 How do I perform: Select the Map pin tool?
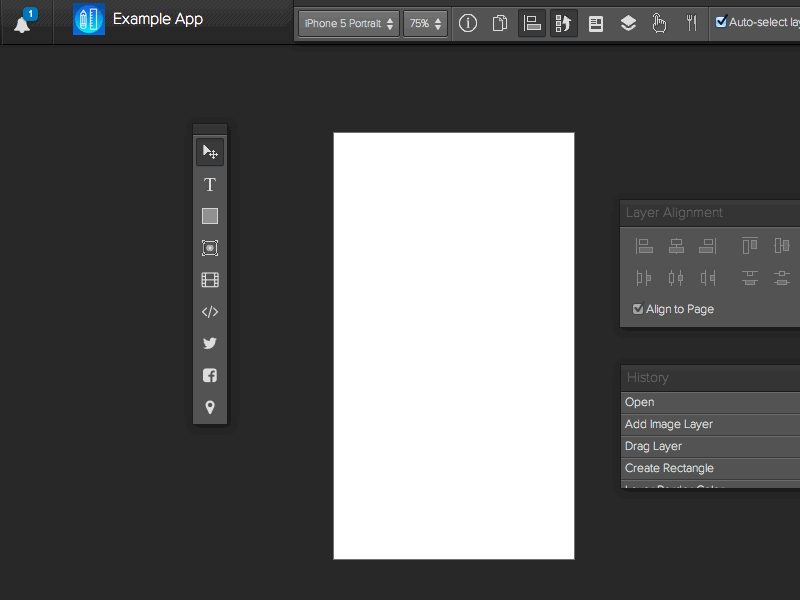pyautogui.click(x=210, y=408)
